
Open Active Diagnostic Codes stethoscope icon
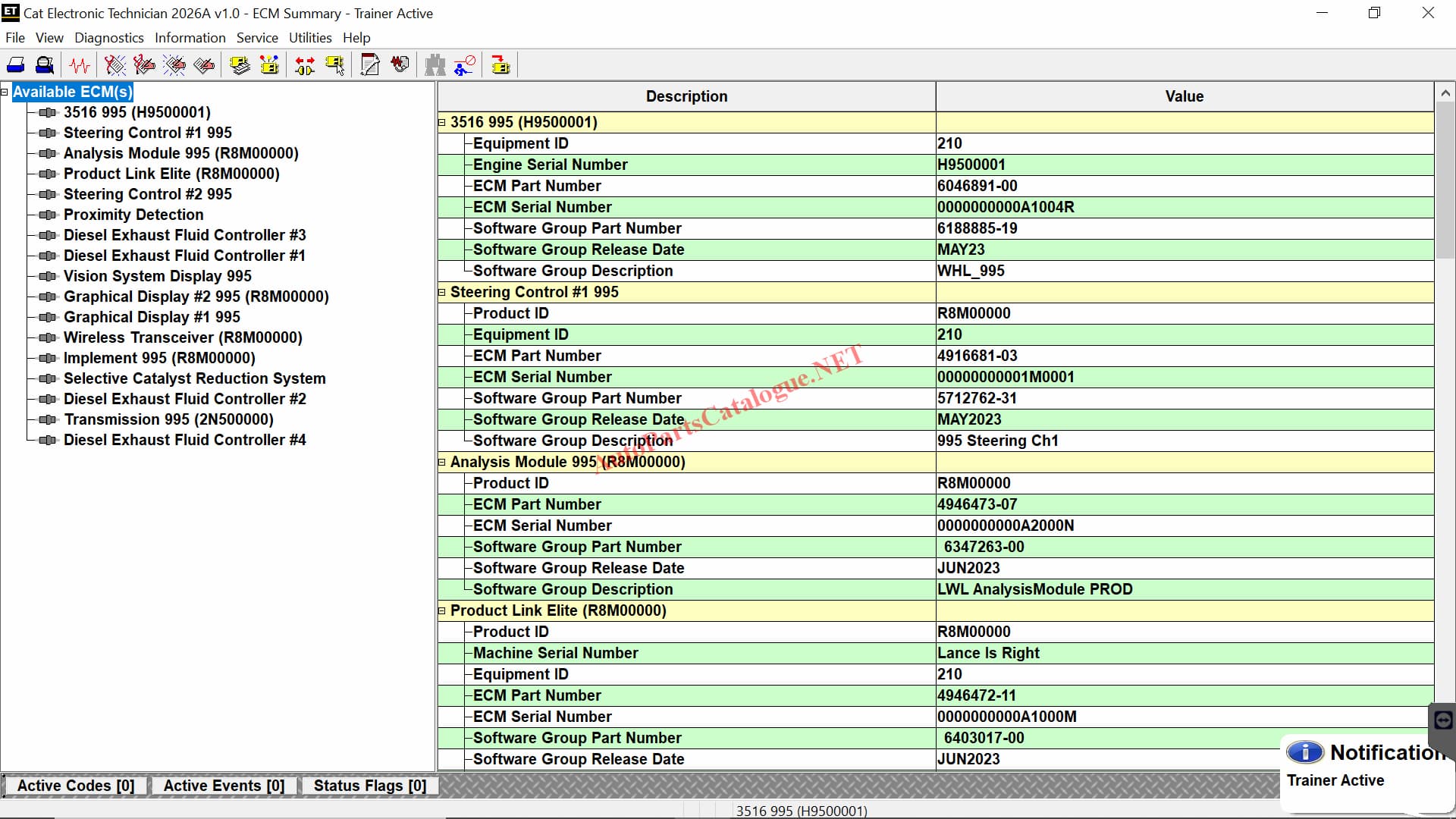[115, 65]
